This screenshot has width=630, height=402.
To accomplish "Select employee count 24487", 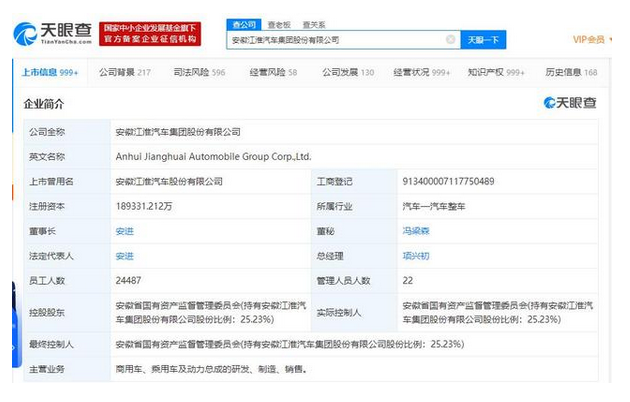I will coord(128,281).
